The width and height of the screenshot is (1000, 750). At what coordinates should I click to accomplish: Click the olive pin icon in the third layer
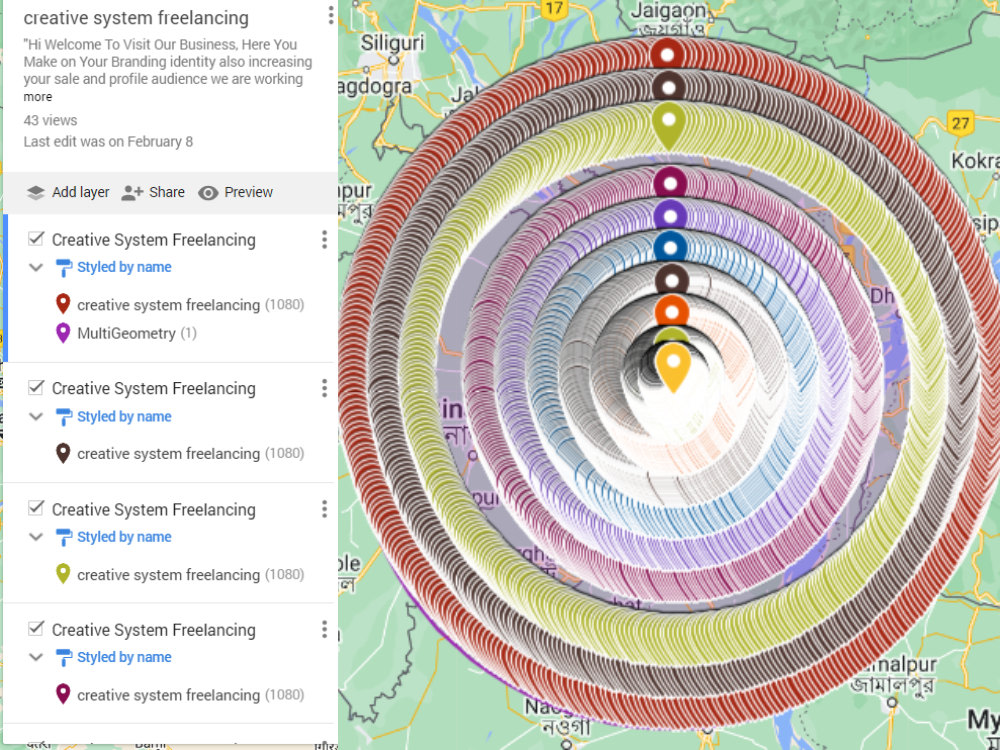pos(63,574)
